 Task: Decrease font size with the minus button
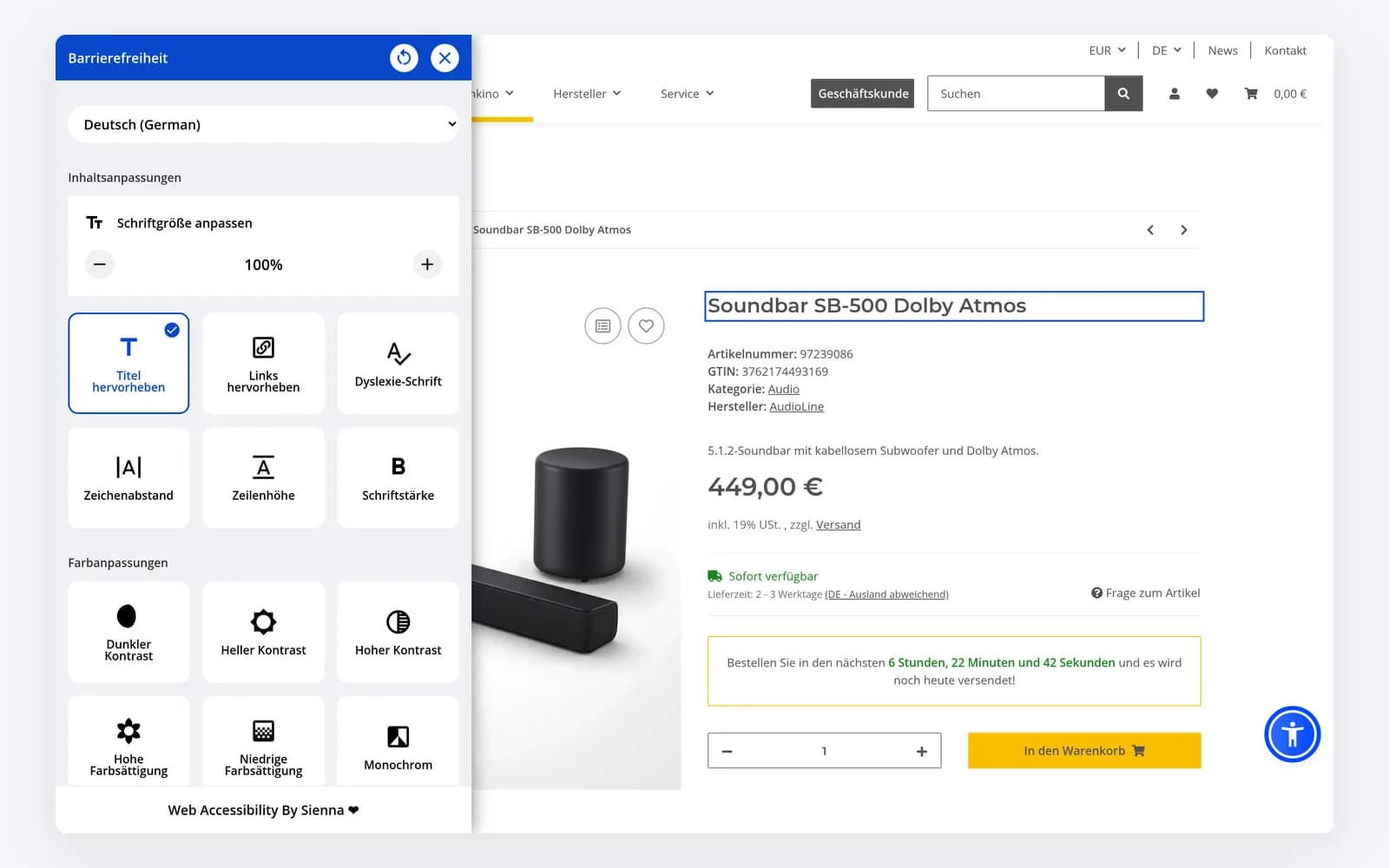100,265
